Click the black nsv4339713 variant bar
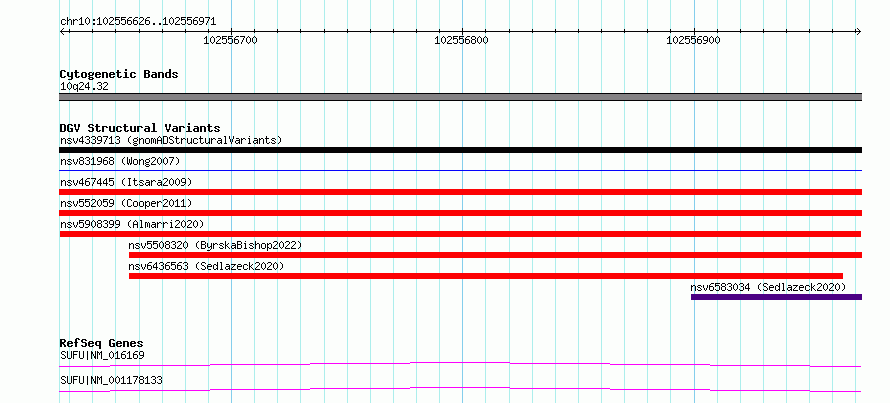Viewport: 890px width, 403px height. click(460, 150)
